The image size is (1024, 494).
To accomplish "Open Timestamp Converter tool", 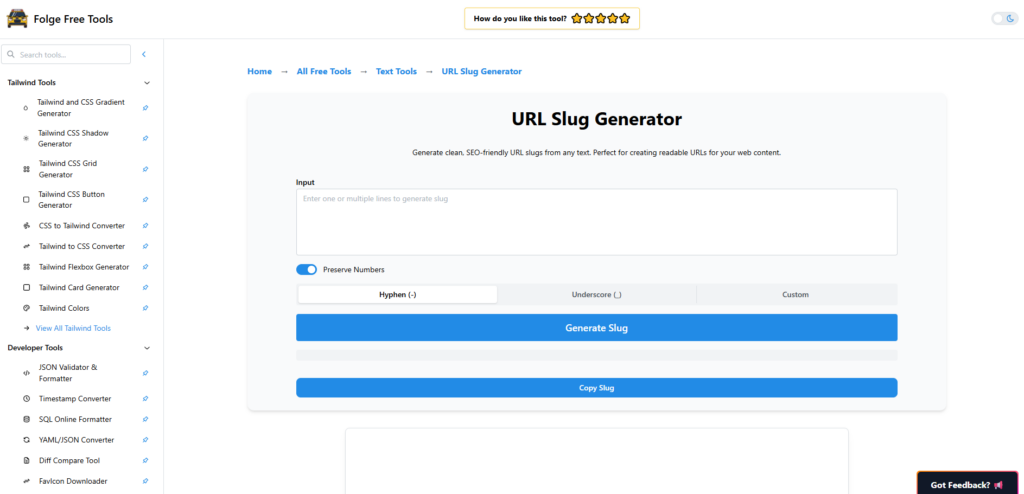I will [x=75, y=399].
